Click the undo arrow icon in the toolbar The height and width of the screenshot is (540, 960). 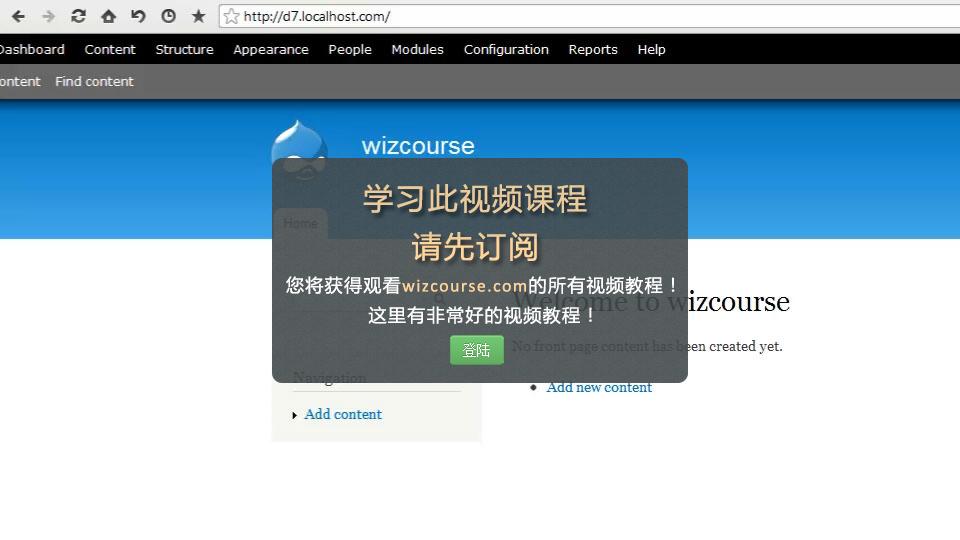click(138, 17)
